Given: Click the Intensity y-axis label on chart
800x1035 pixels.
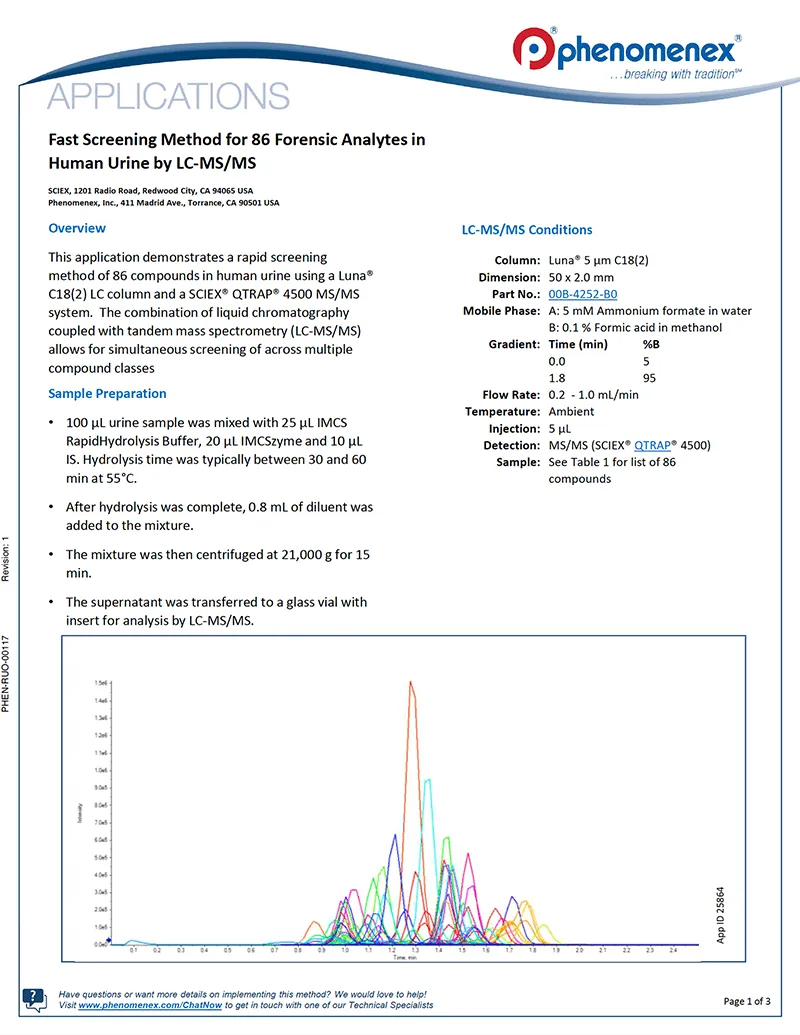Looking at the screenshot, I should pos(79,815).
